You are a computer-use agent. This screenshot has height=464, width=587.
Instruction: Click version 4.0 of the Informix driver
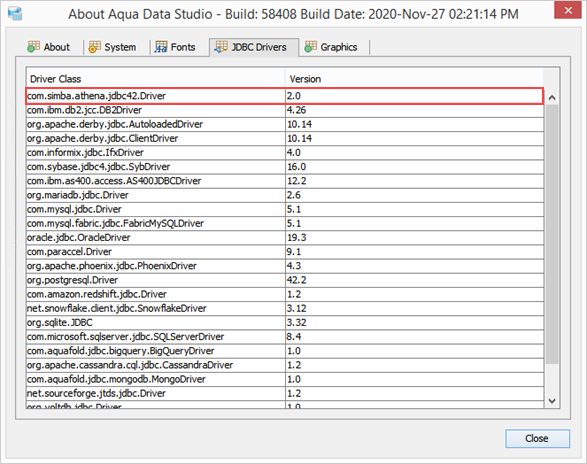point(294,153)
